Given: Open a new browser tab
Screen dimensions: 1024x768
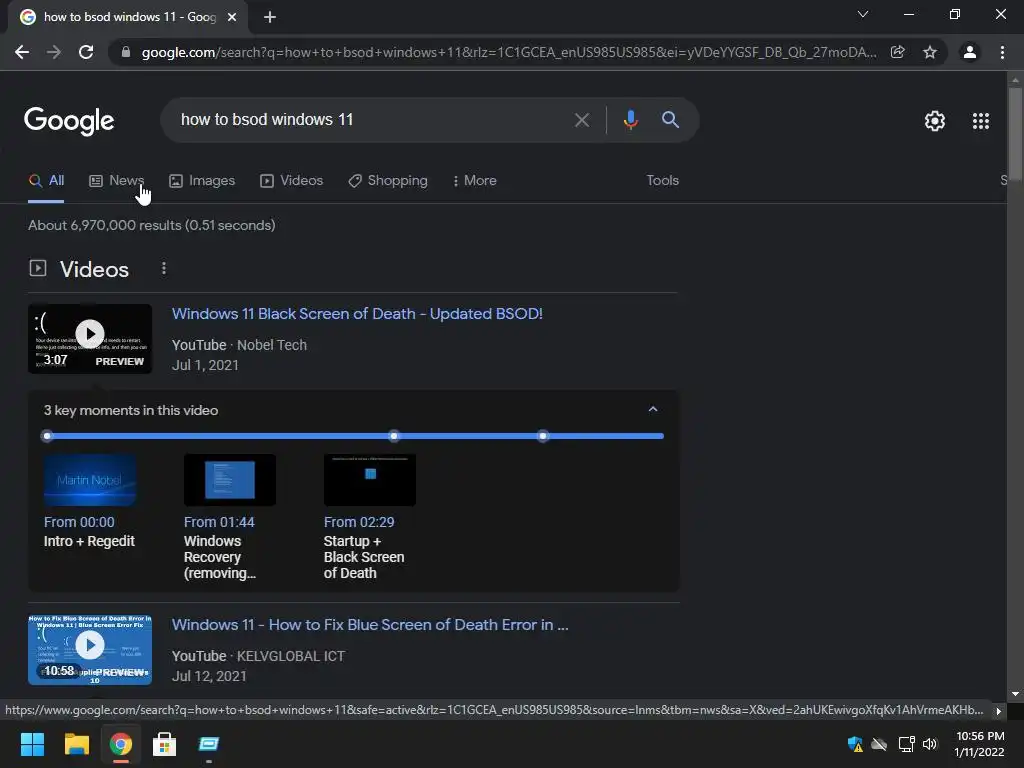Looking at the screenshot, I should click(270, 17).
